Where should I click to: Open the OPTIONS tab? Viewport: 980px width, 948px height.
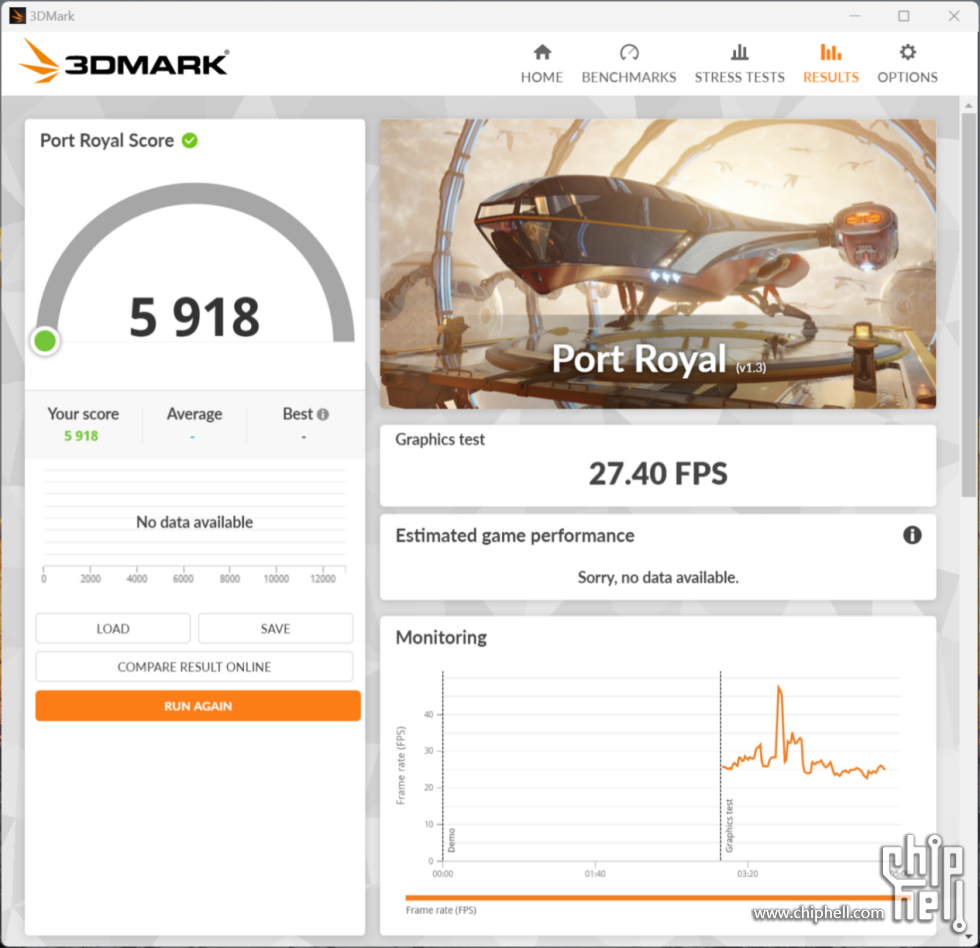coord(908,64)
